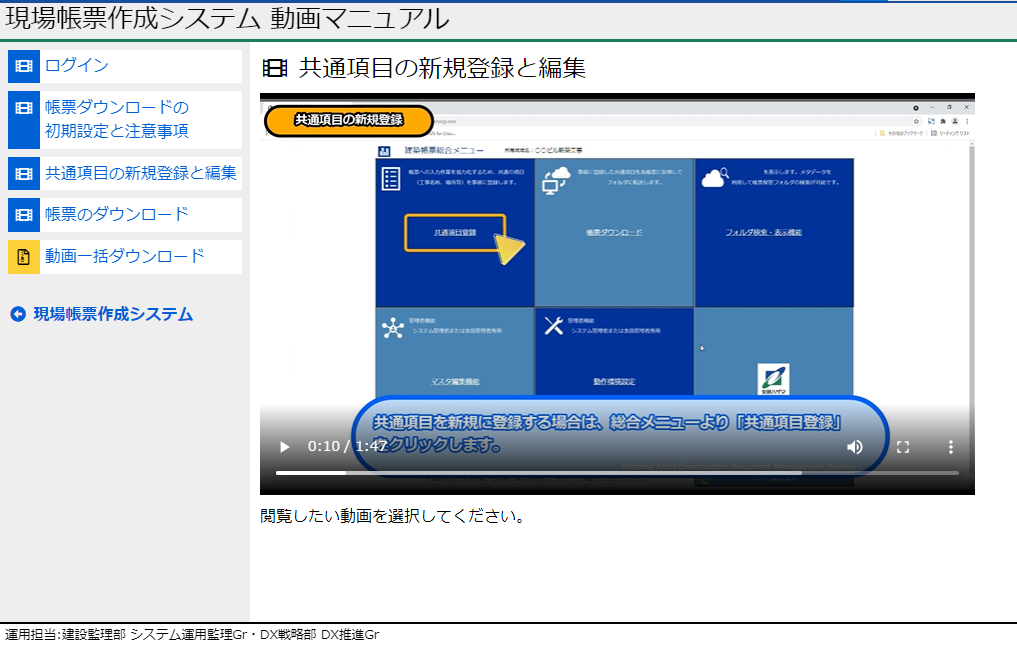Return to 現場帳票作成システム via link
Viewport: 1017px width, 653px height.
click(114, 315)
